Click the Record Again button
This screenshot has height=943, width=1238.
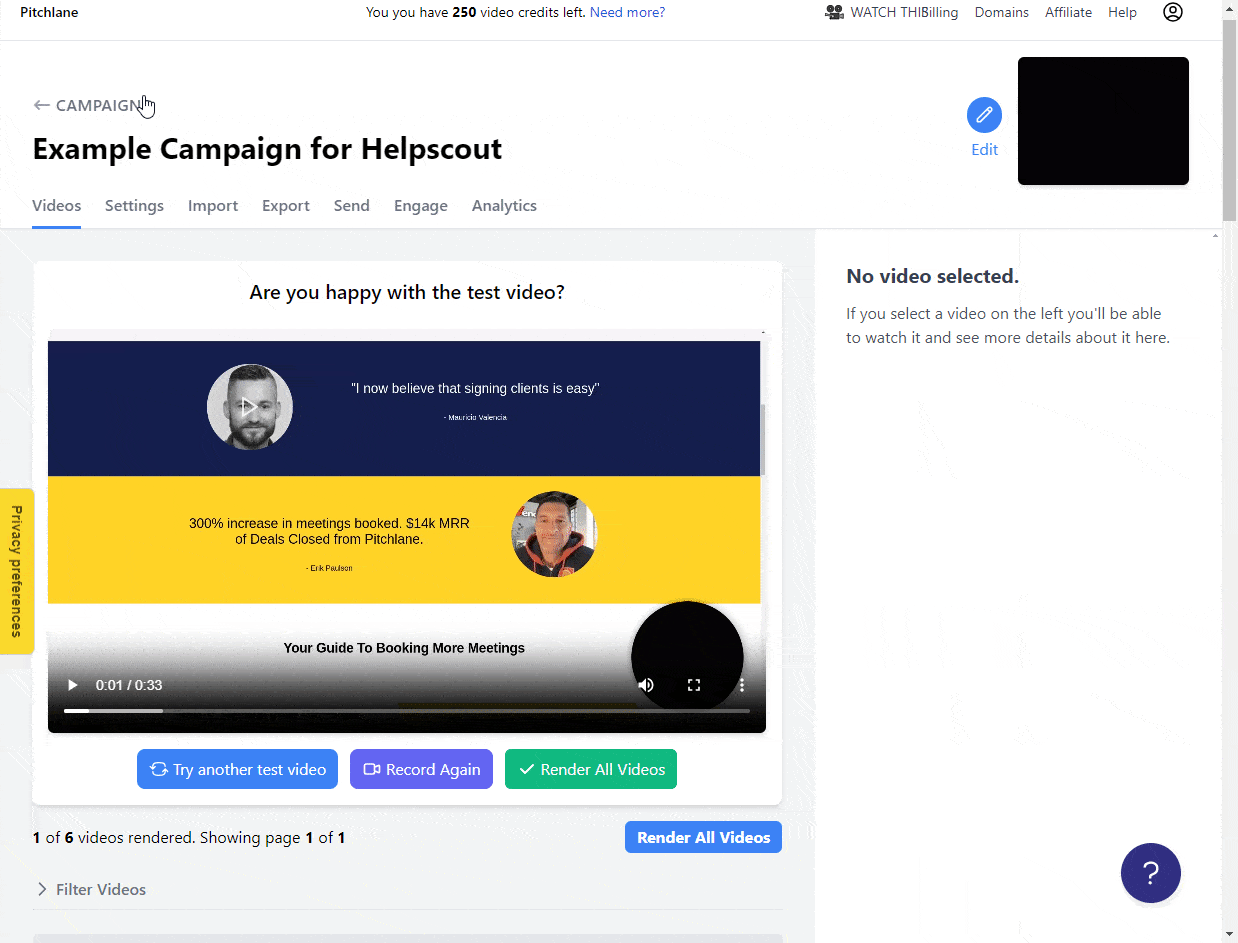421,769
